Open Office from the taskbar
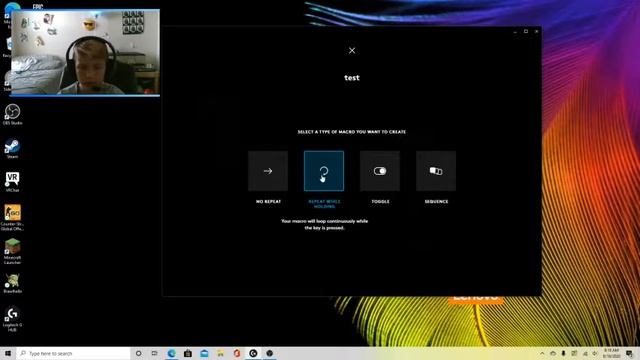Image resolution: width=640 pixels, height=360 pixels. pos(237,353)
